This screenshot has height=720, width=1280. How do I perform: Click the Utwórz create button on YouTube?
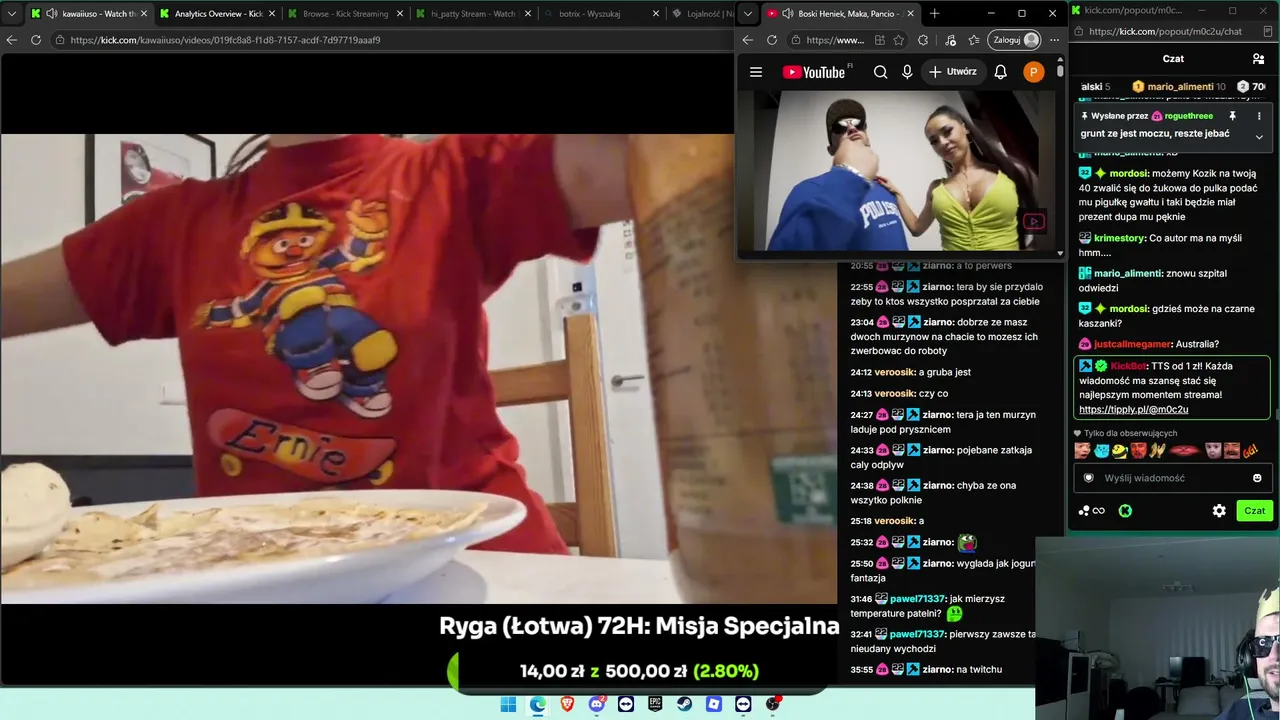(x=952, y=72)
